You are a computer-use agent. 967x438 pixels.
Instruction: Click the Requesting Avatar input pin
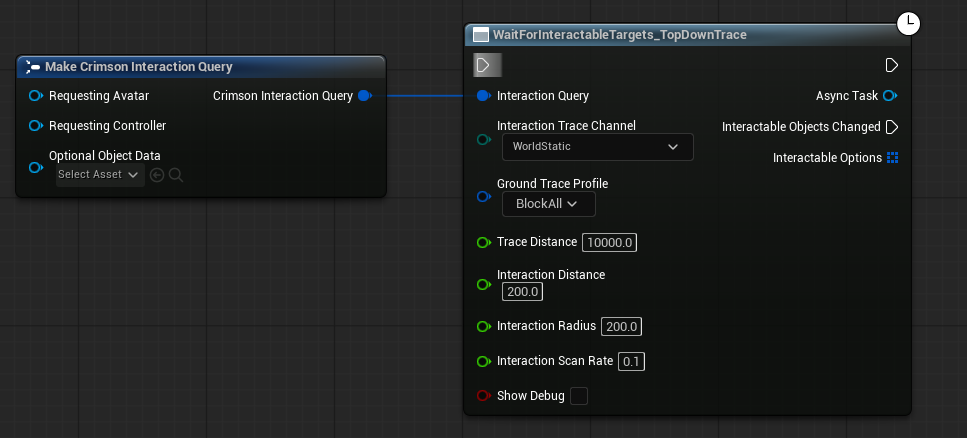coord(36,96)
